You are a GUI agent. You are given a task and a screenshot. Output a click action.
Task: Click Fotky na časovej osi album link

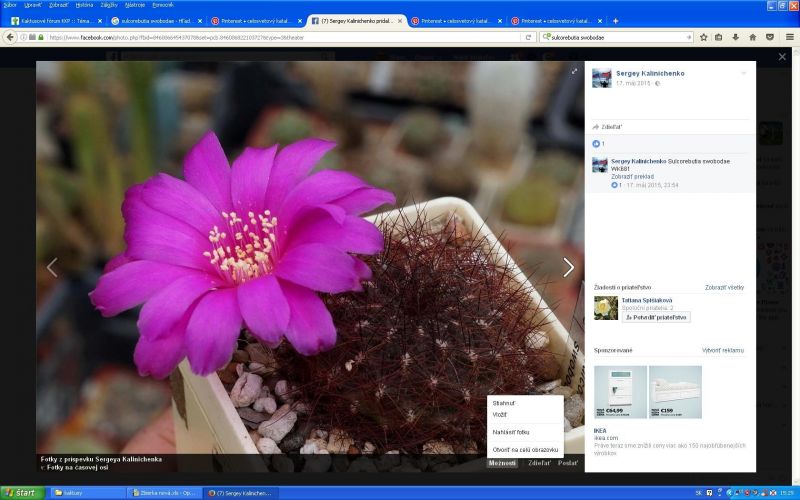click(x=78, y=467)
